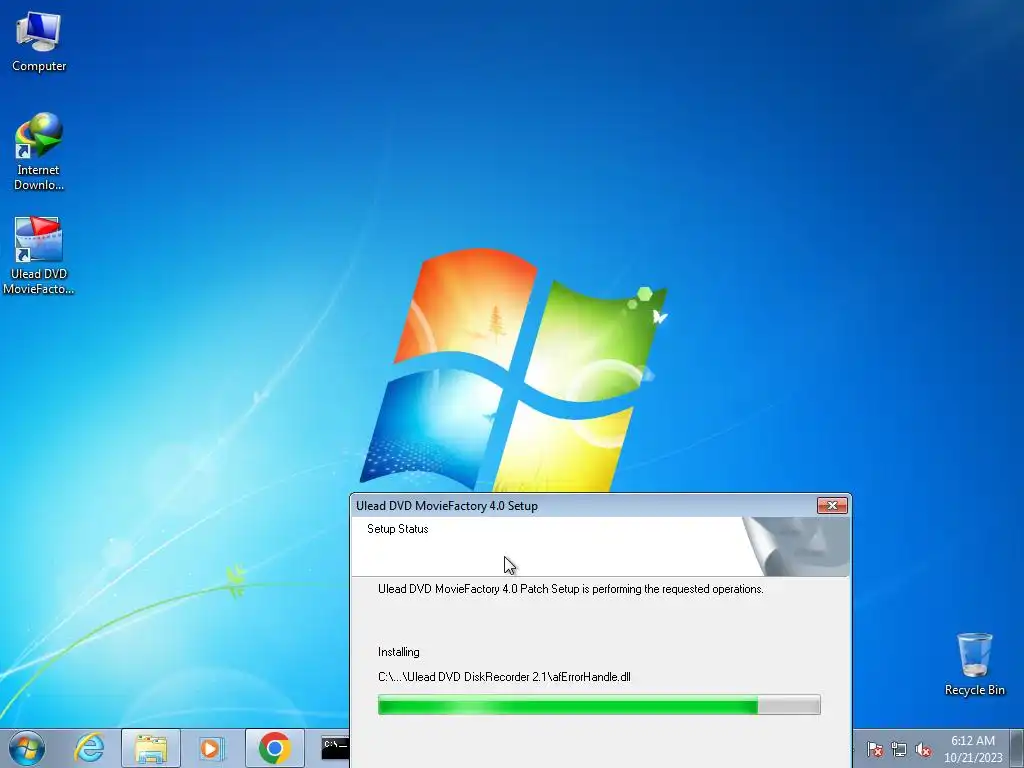This screenshot has width=1024, height=768.
Task: Open Action Center flag tray icon
Action: tap(875, 749)
